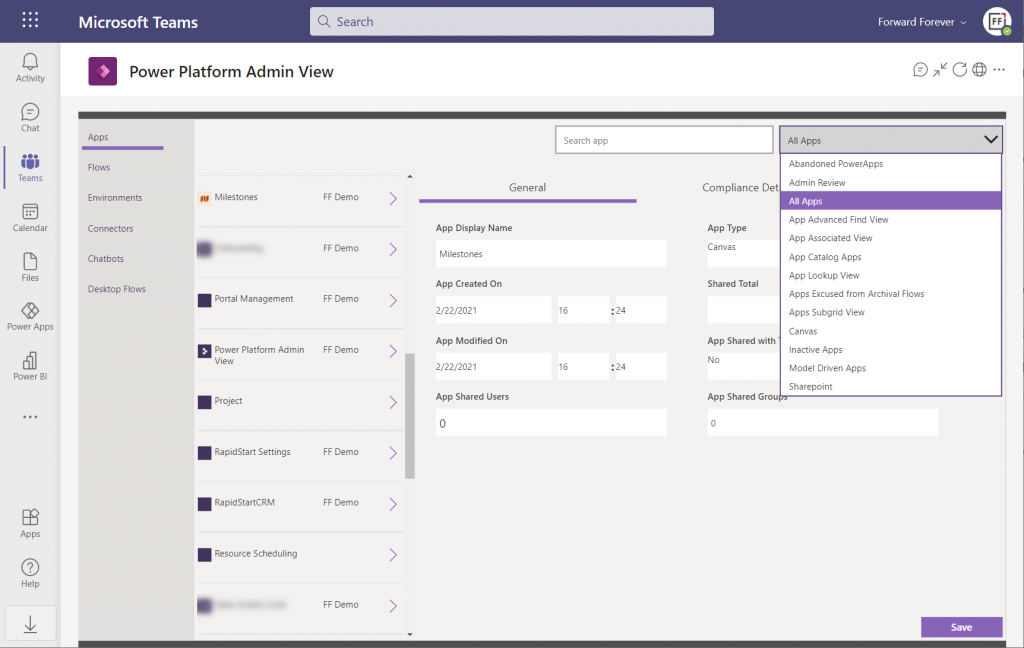Open details arrow for RapidStartCRM
Image resolution: width=1024 pixels, height=648 pixels.
(x=393, y=504)
